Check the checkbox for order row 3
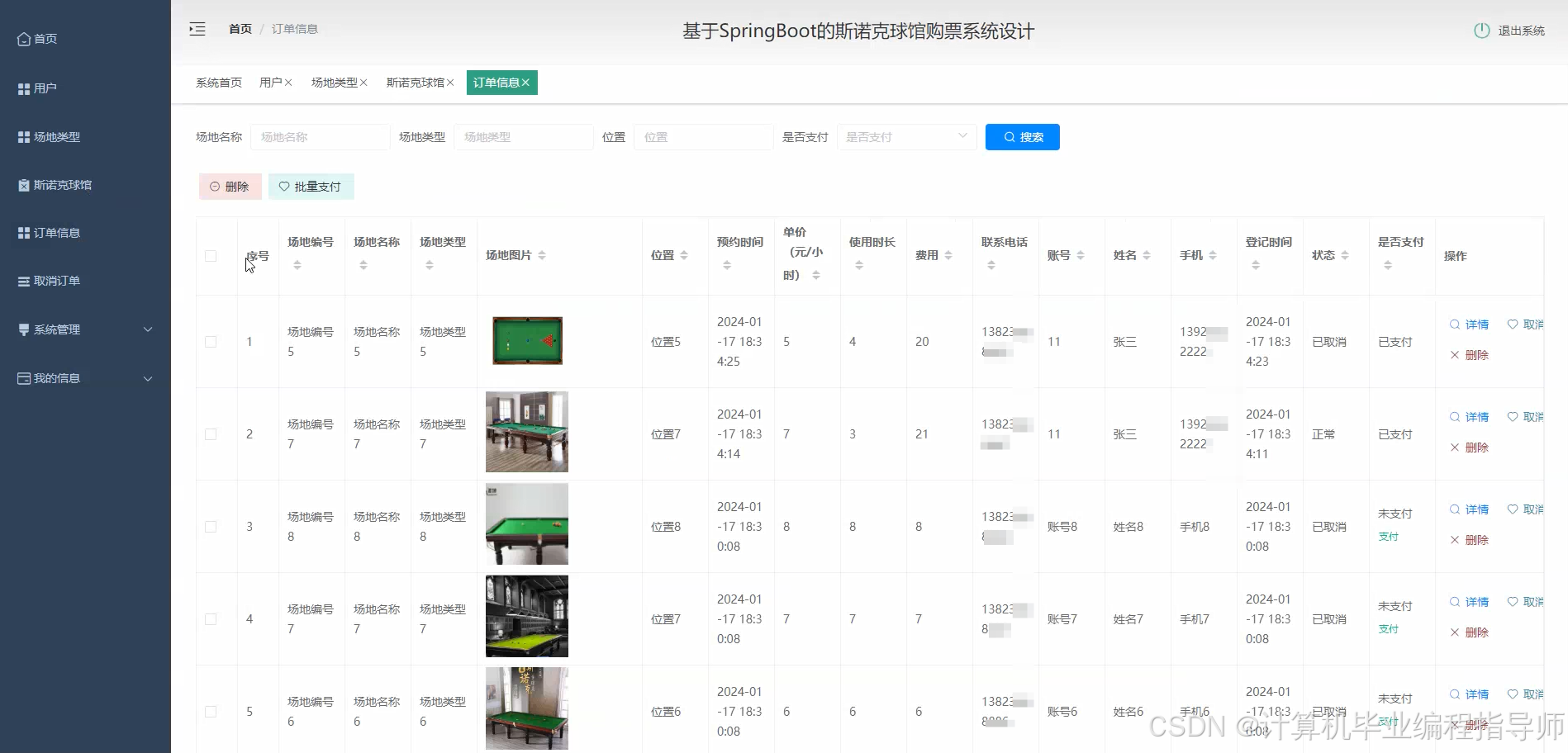1568x753 pixels. [211, 526]
